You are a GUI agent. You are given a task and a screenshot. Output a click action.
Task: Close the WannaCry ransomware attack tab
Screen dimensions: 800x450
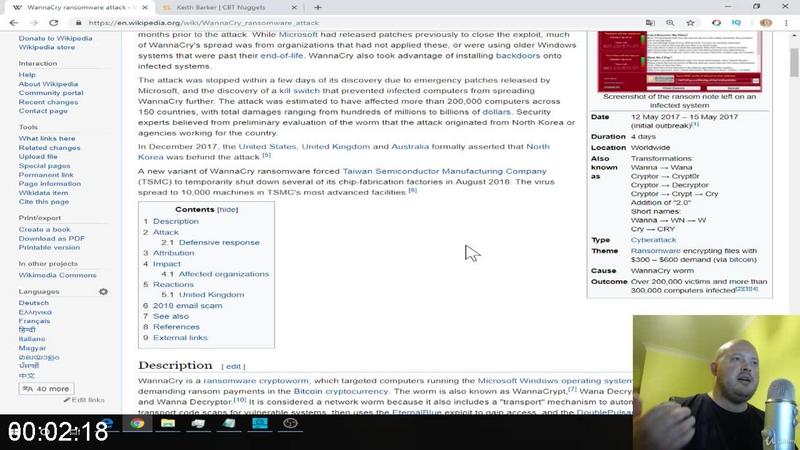tap(145, 8)
